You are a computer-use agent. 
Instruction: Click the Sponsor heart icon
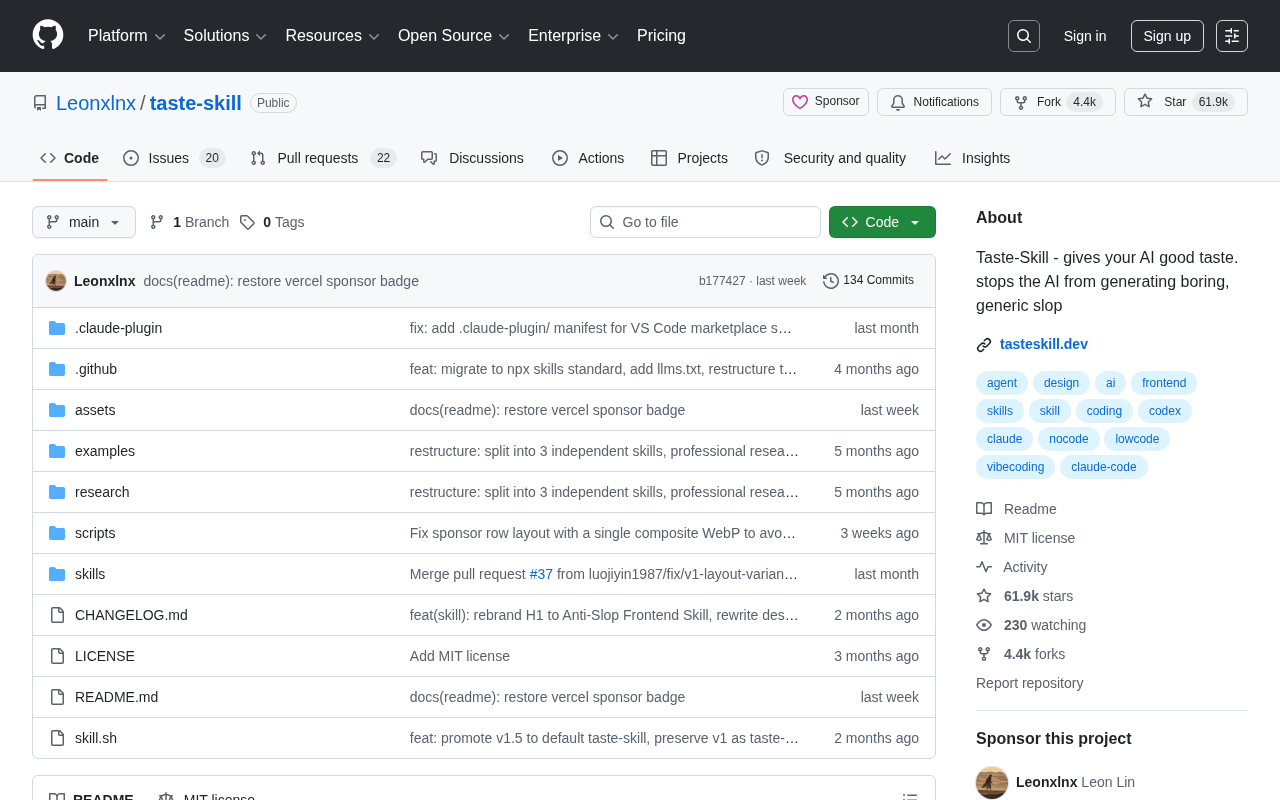(800, 102)
